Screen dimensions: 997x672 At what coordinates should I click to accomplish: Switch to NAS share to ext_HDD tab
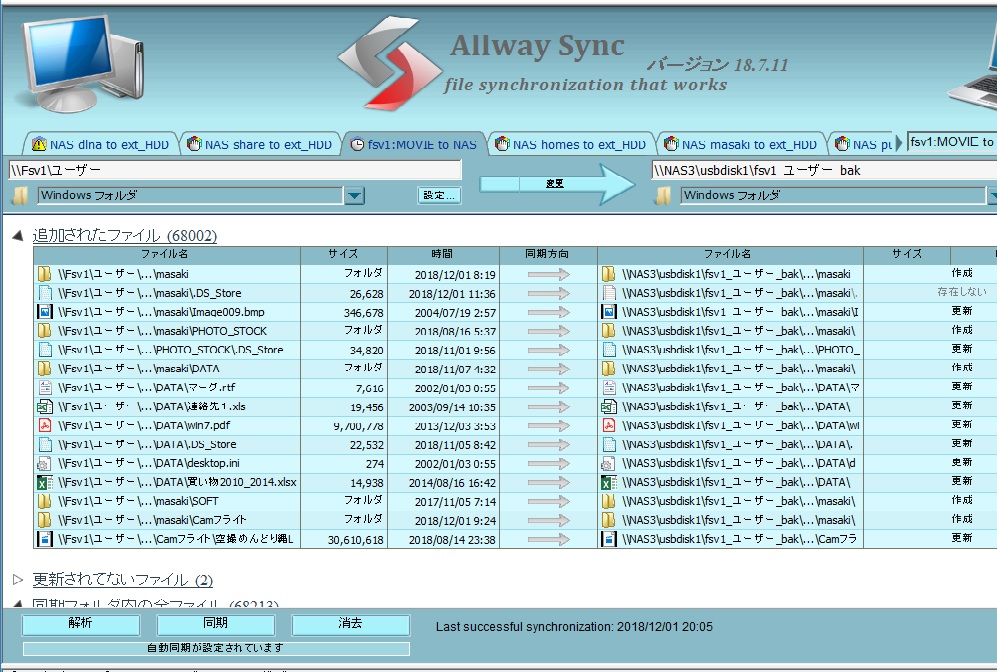tap(260, 145)
